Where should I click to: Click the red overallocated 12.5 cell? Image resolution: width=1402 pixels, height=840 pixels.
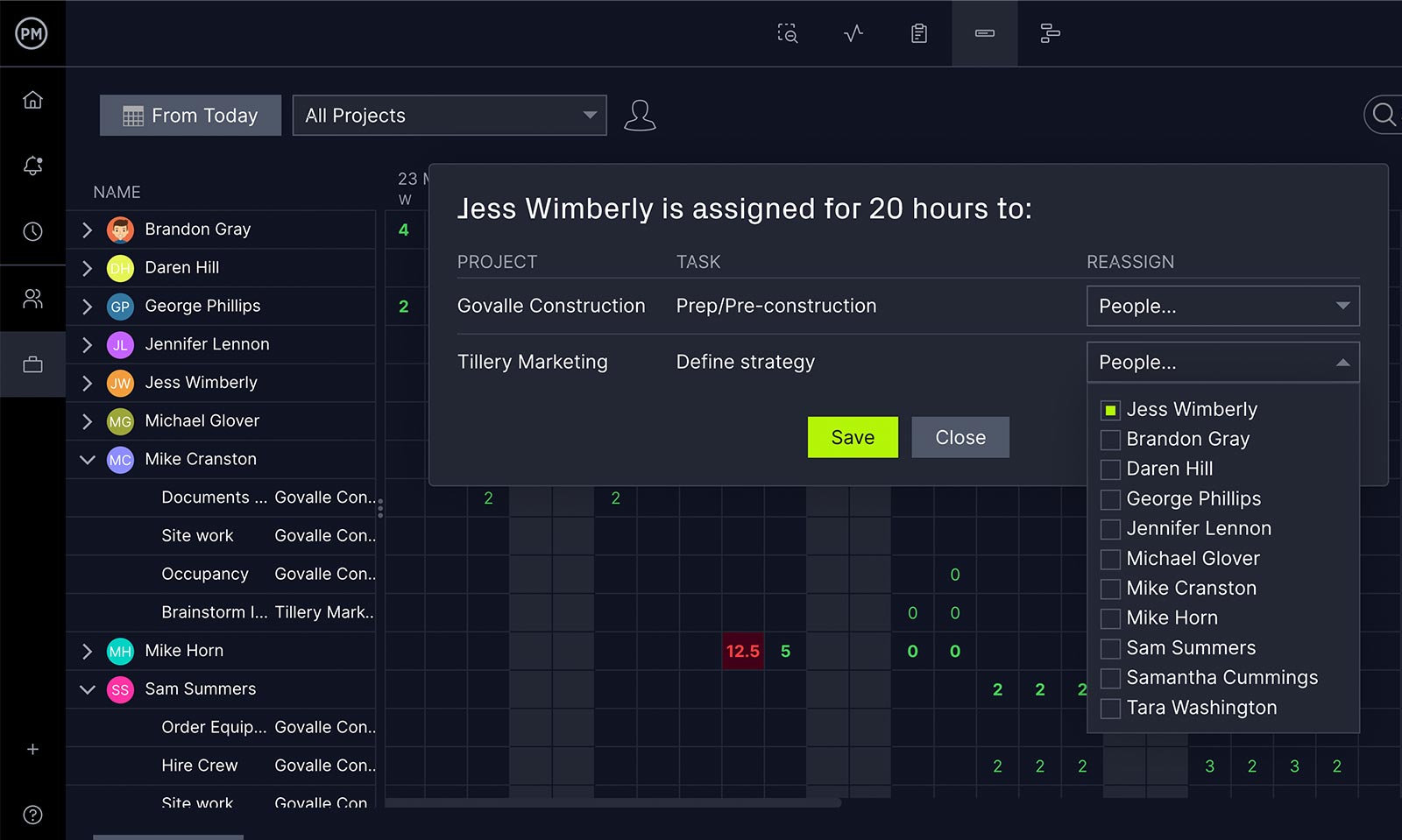point(742,651)
